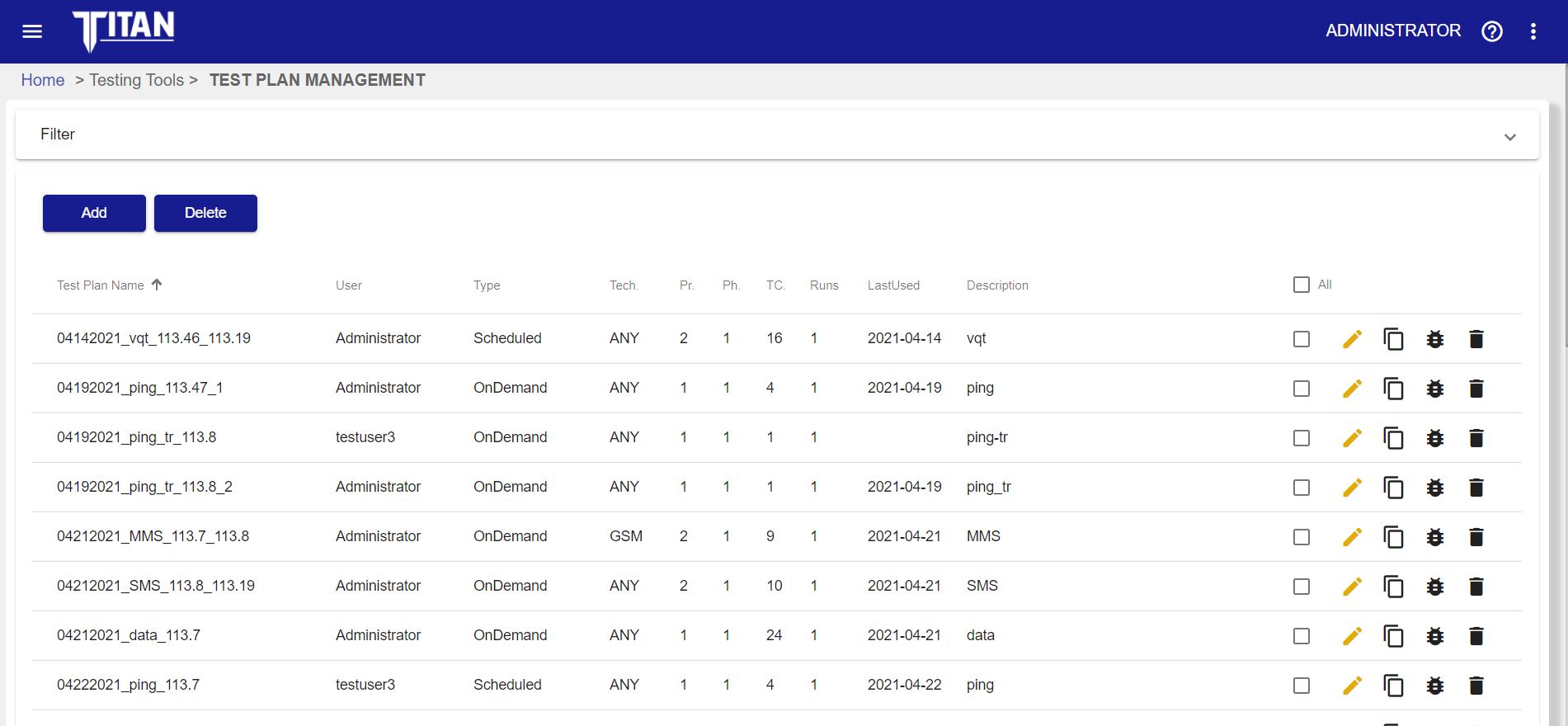This screenshot has width=1568, height=726.
Task: Tick checkbox for 04192021_ping_tr_113.8
Action: tap(1302, 438)
